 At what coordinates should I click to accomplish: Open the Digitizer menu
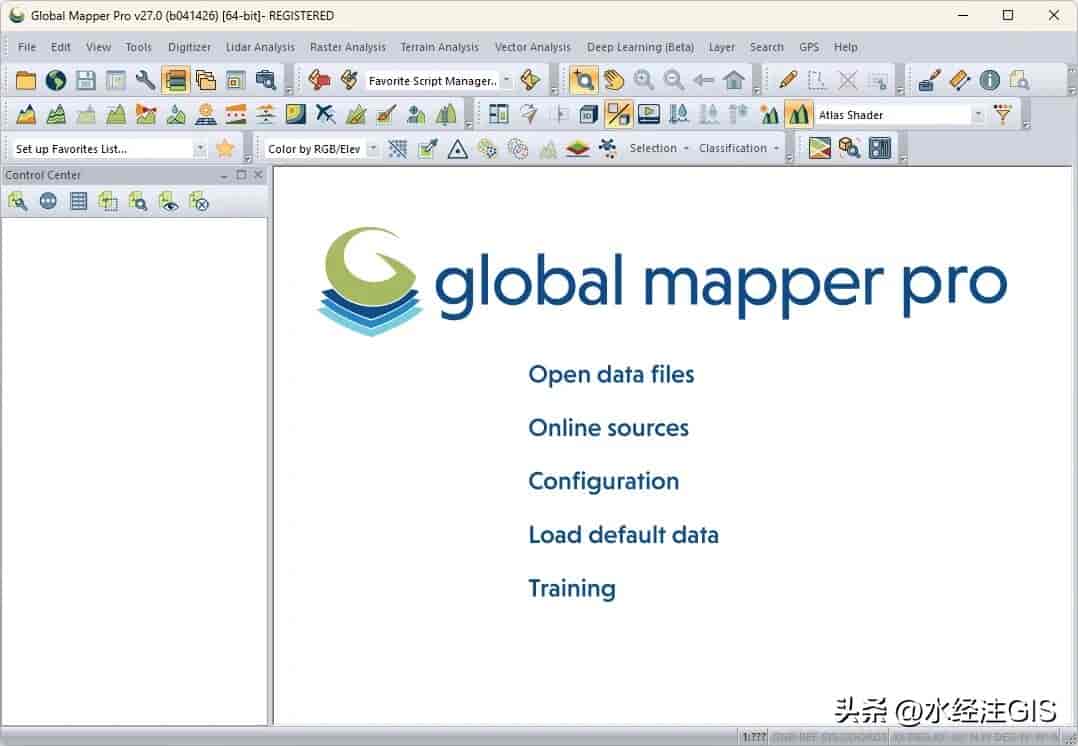point(189,47)
